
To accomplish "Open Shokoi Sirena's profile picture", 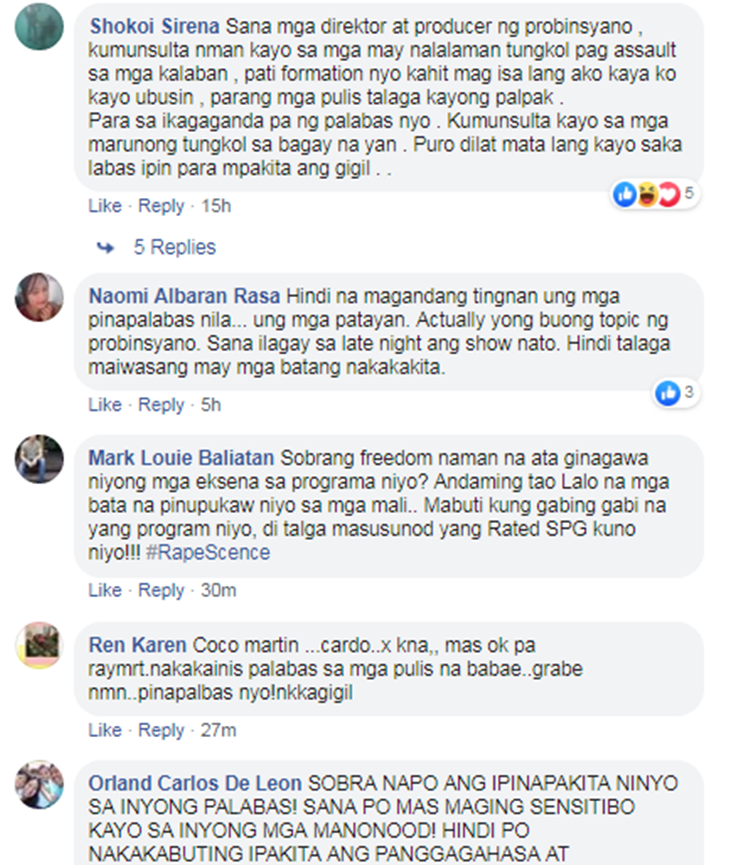I will click(x=39, y=26).
